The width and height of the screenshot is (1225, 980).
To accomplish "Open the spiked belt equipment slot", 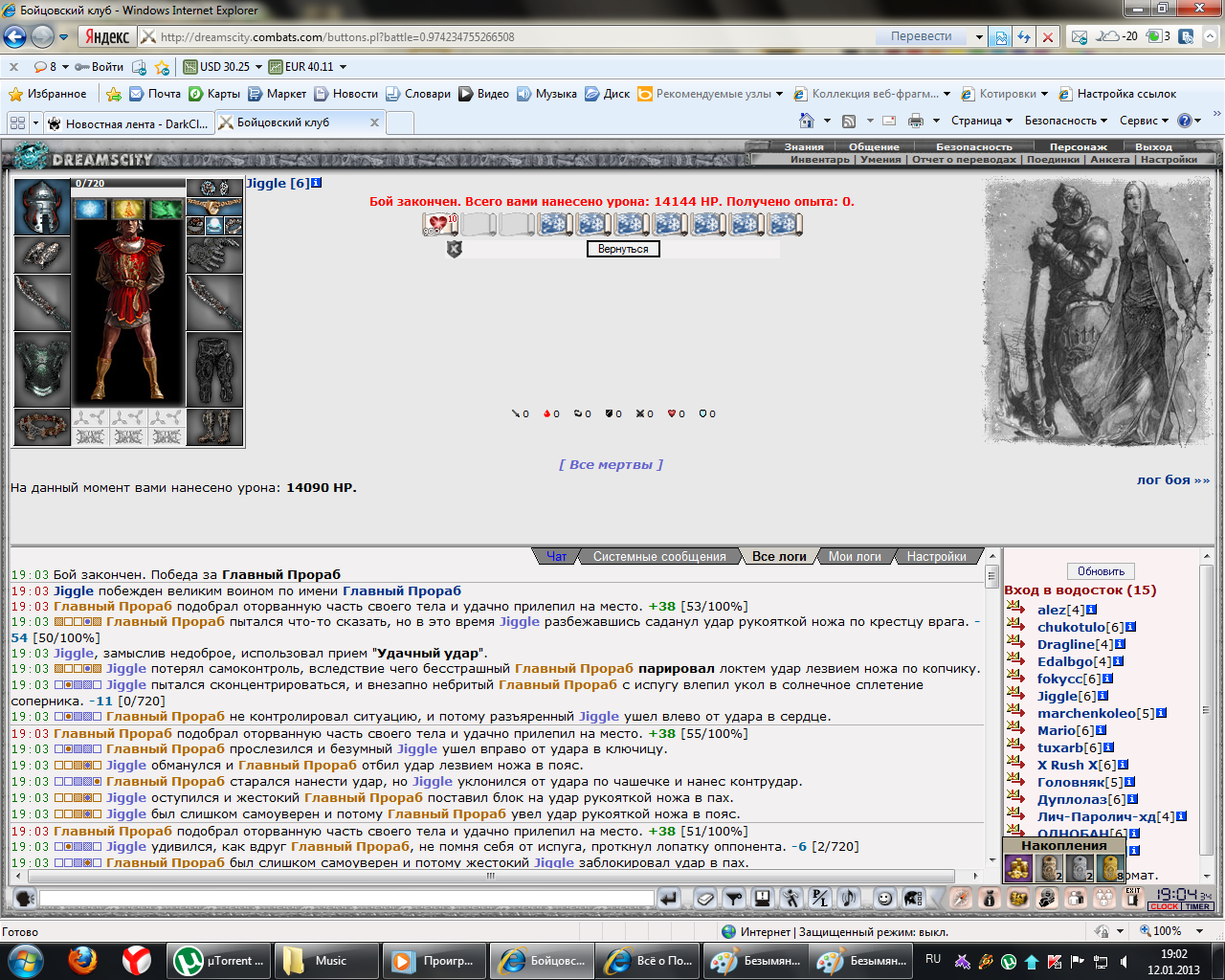I will tap(41, 428).
